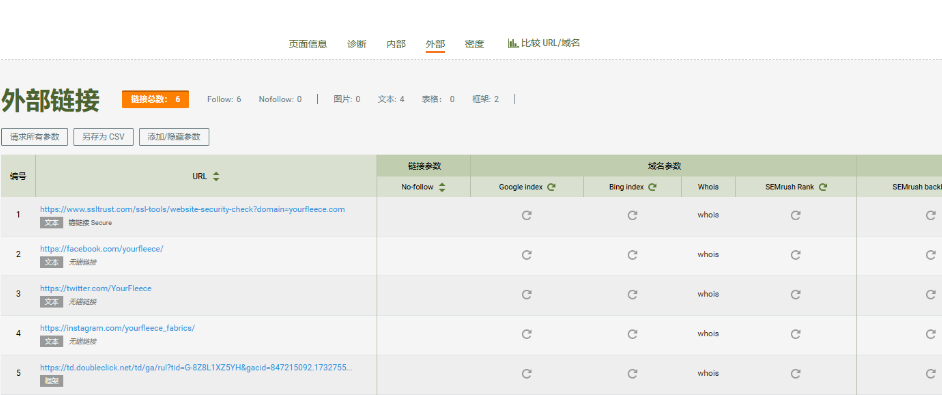Click the 请求所有参数 button

pos(34,136)
